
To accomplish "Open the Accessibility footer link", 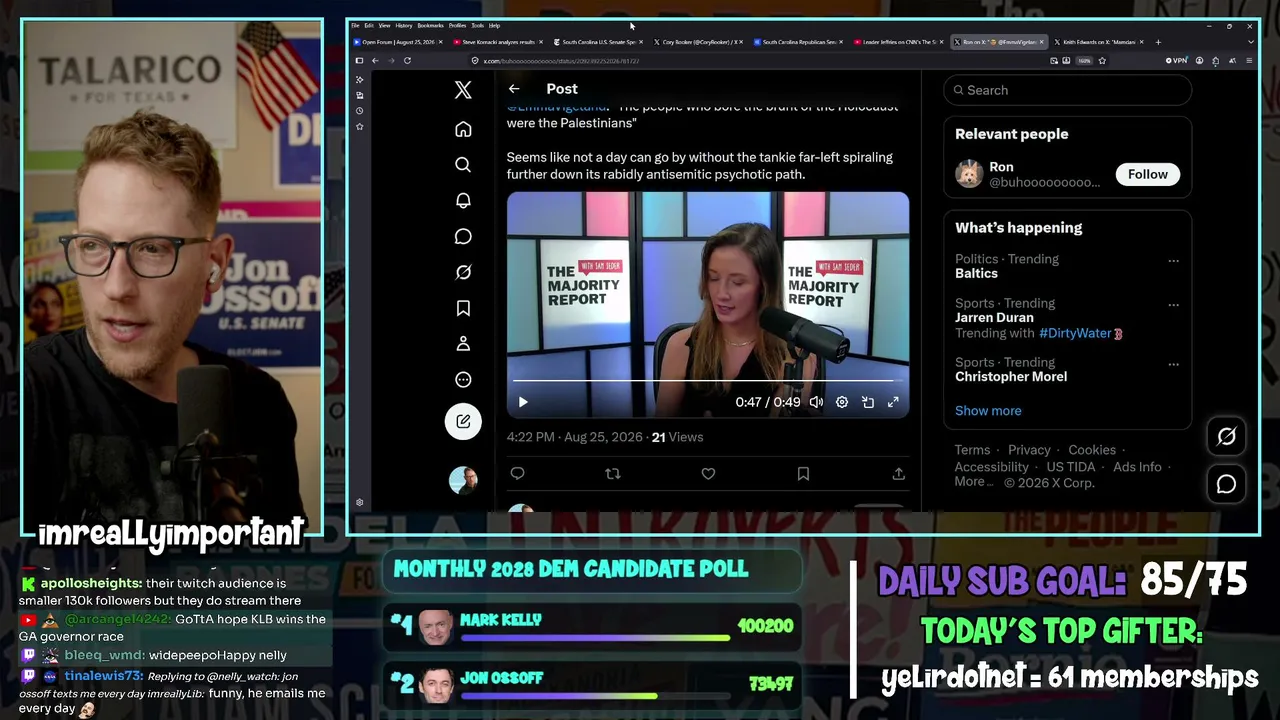I will [992, 467].
